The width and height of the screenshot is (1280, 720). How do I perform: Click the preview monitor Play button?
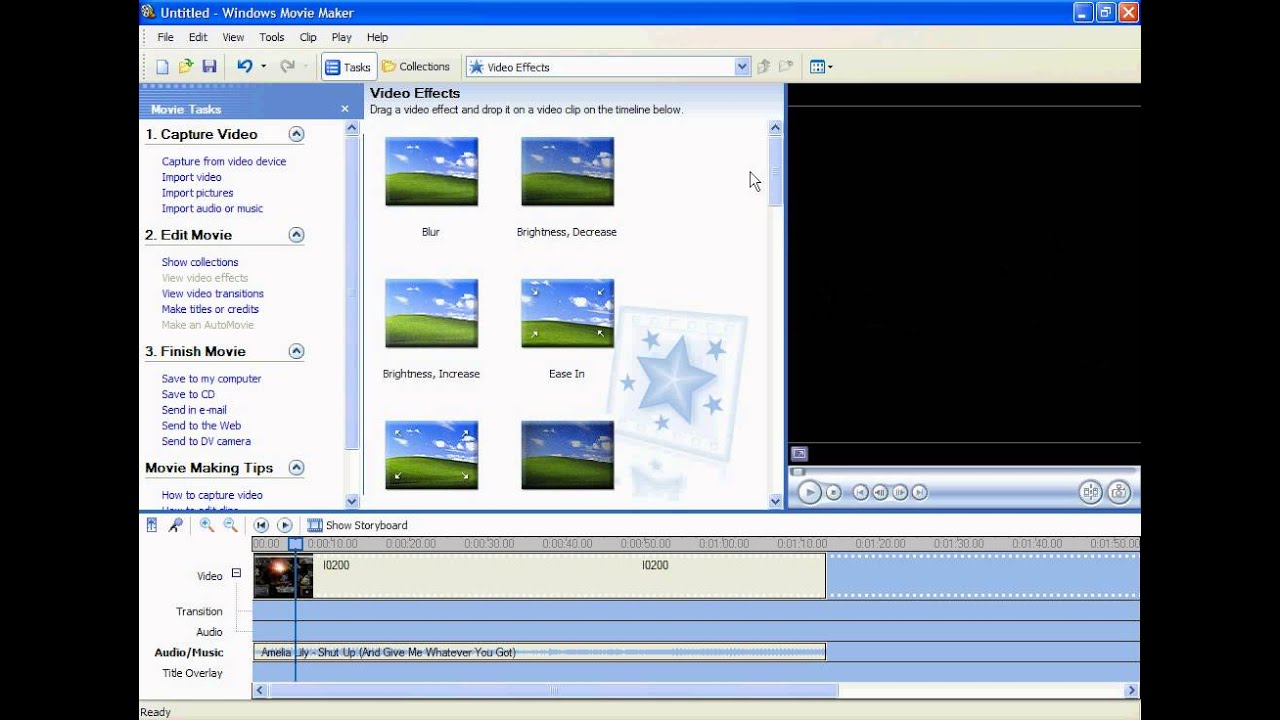pyautogui.click(x=809, y=492)
